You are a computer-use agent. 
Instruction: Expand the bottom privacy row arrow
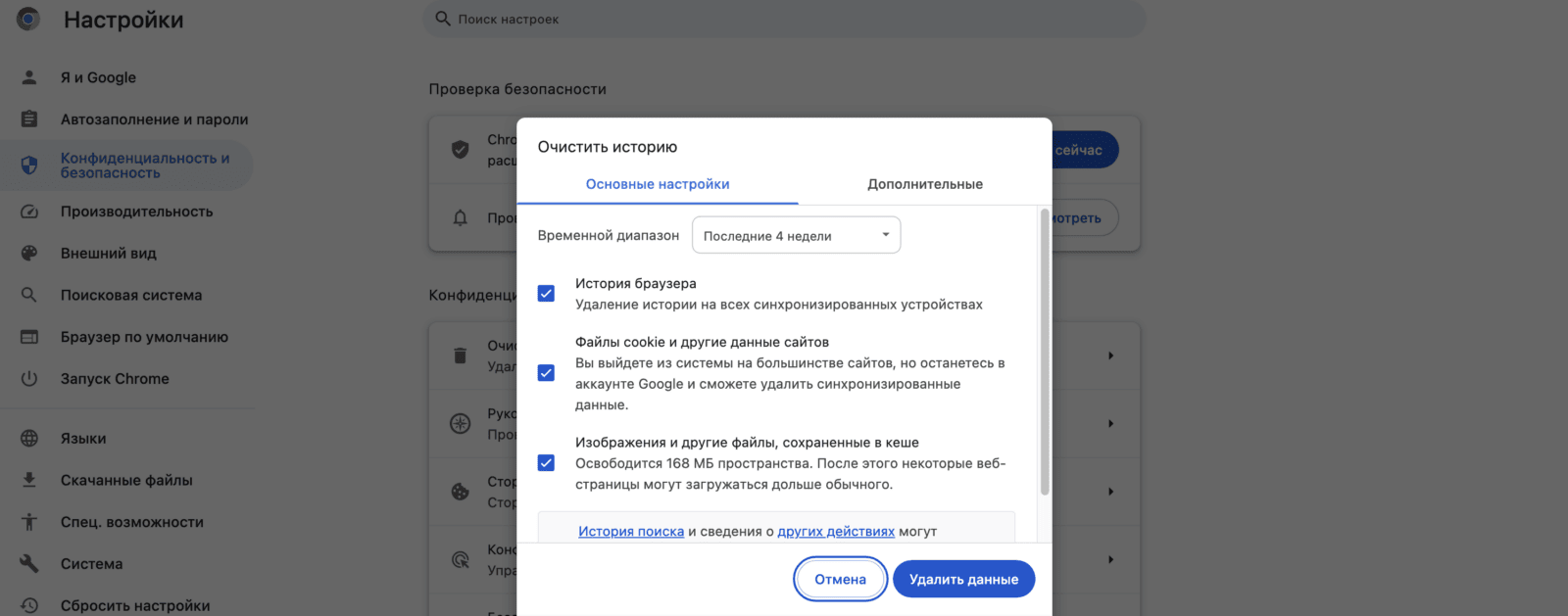[x=1110, y=559]
